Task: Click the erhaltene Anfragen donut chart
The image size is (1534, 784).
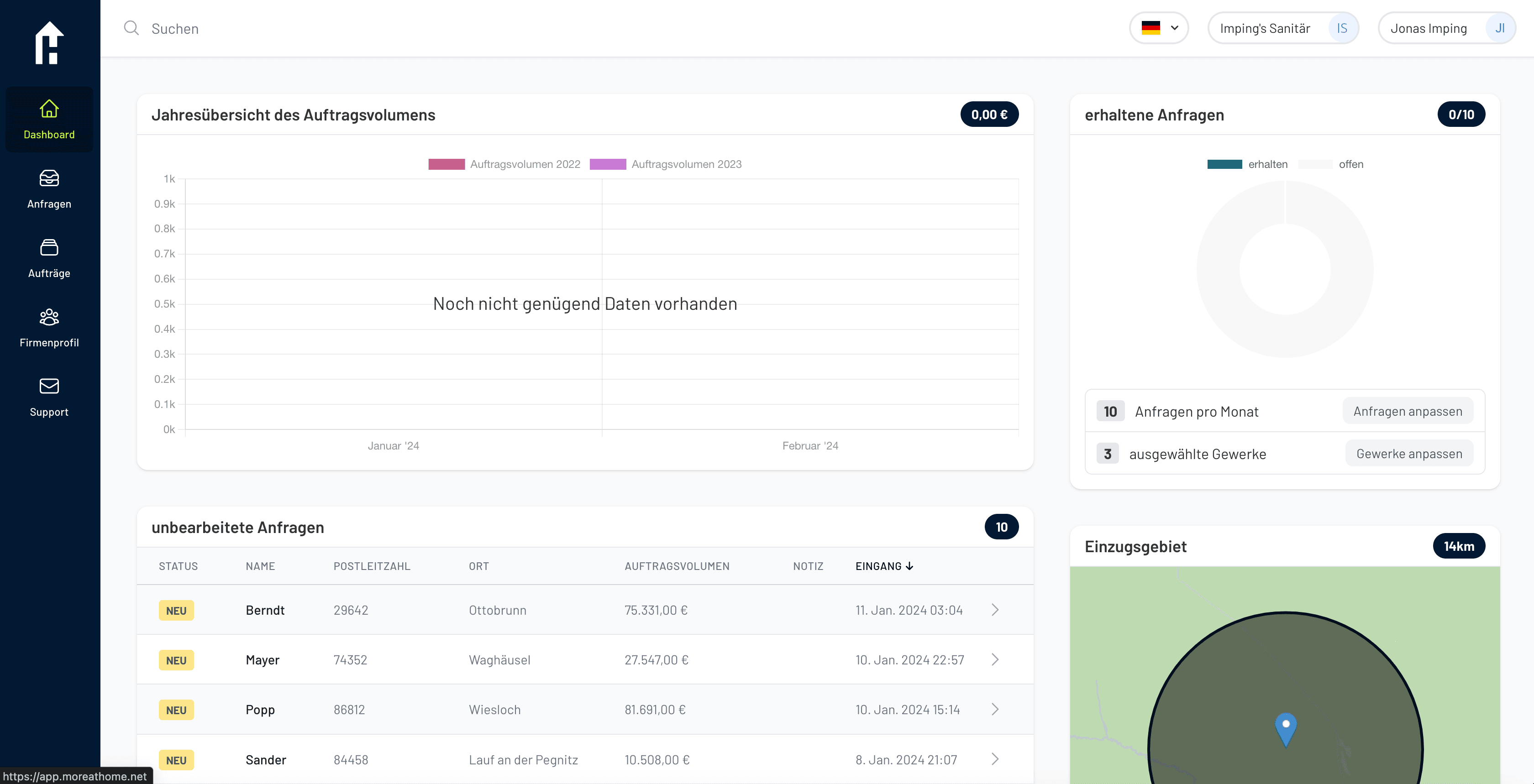Action: click(x=1285, y=269)
